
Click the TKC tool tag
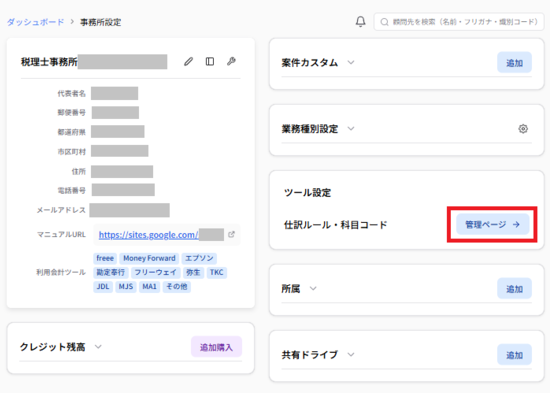click(216, 273)
